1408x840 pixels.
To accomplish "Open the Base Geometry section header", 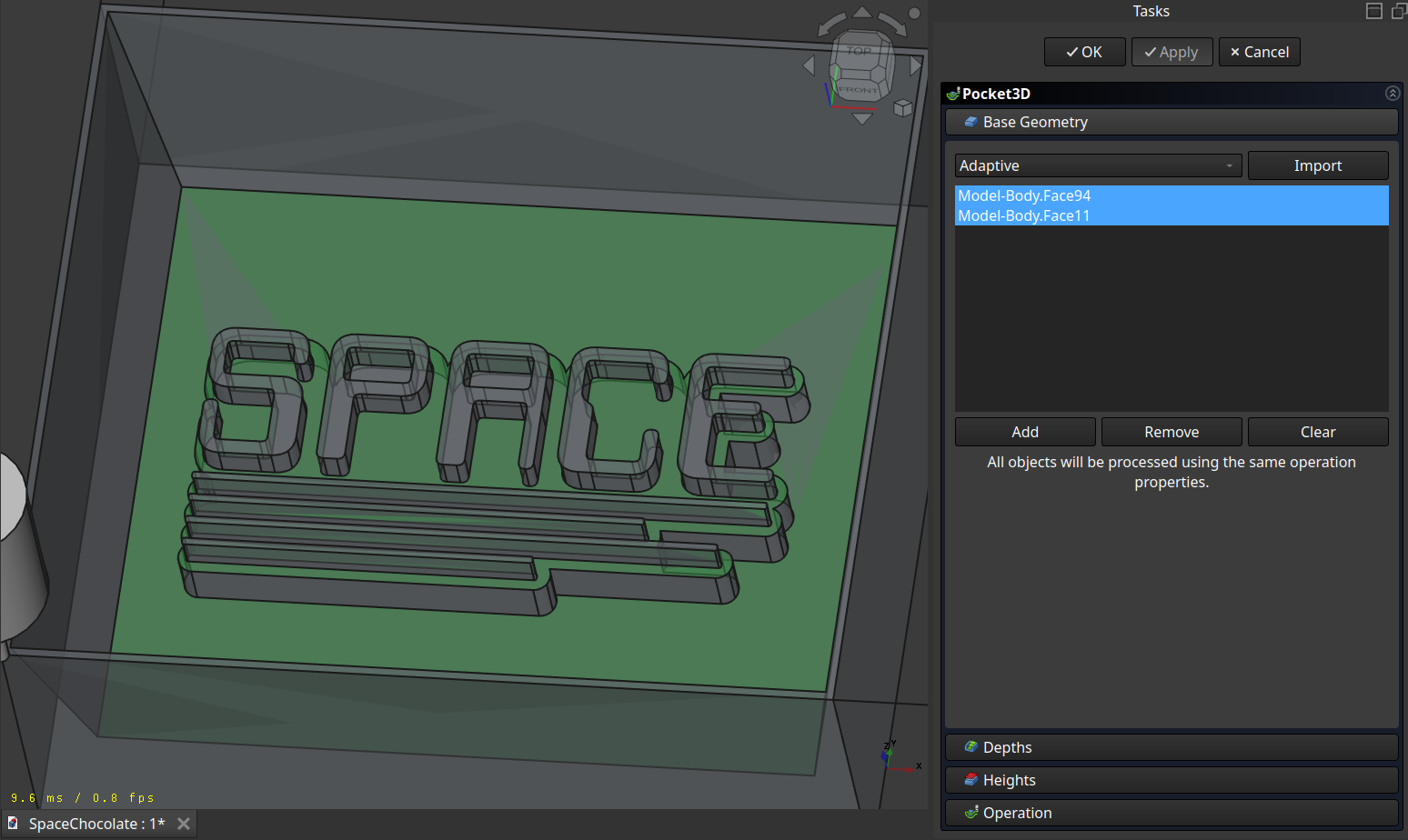I will (x=1172, y=122).
